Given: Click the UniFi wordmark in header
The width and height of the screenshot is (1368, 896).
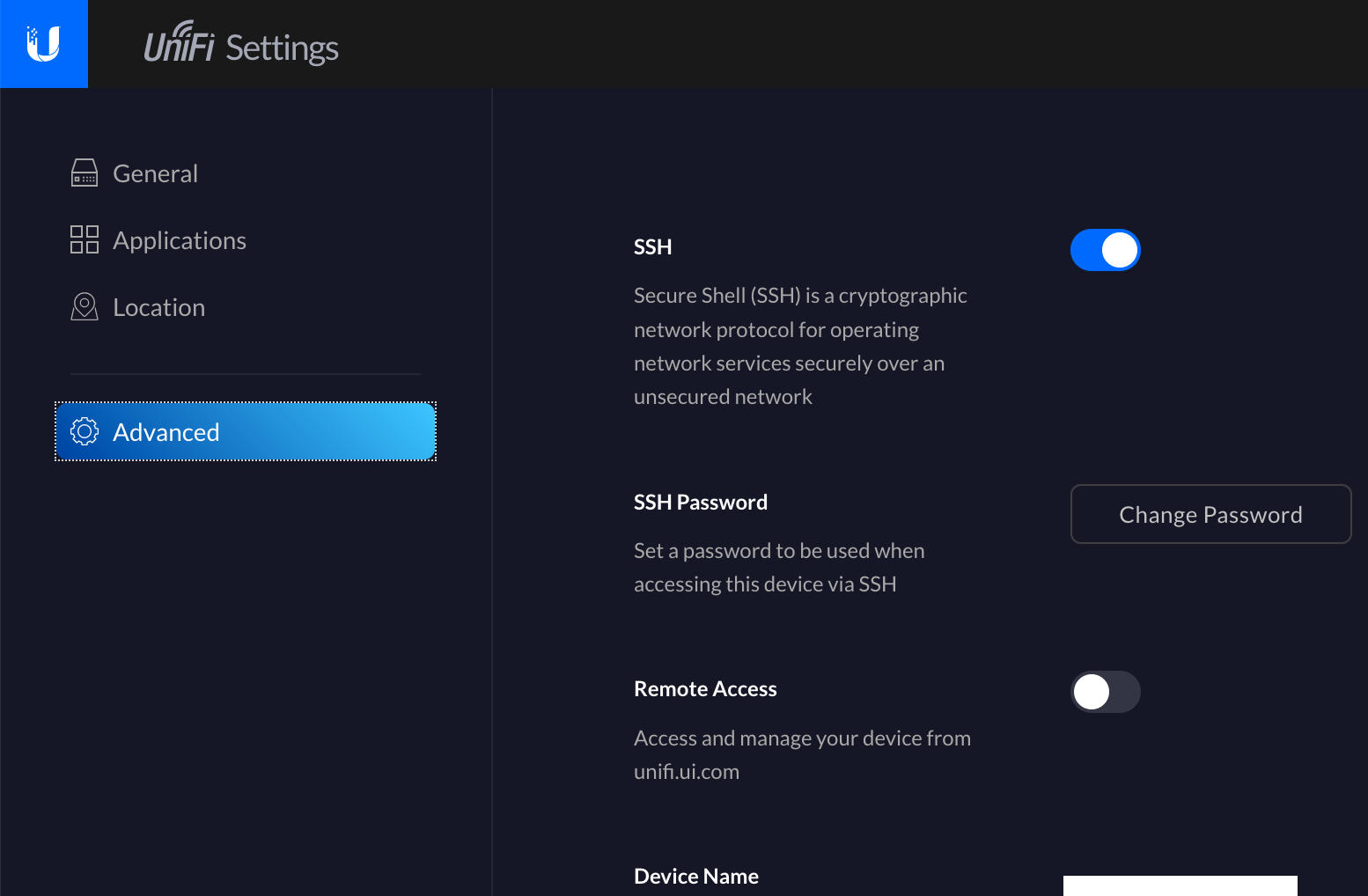Looking at the screenshot, I should point(179,44).
